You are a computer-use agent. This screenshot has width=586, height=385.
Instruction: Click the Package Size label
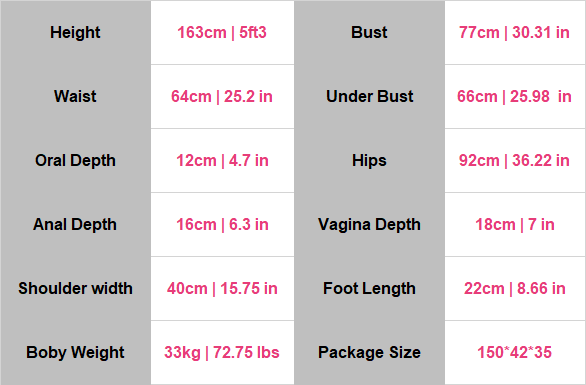(x=369, y=352)
